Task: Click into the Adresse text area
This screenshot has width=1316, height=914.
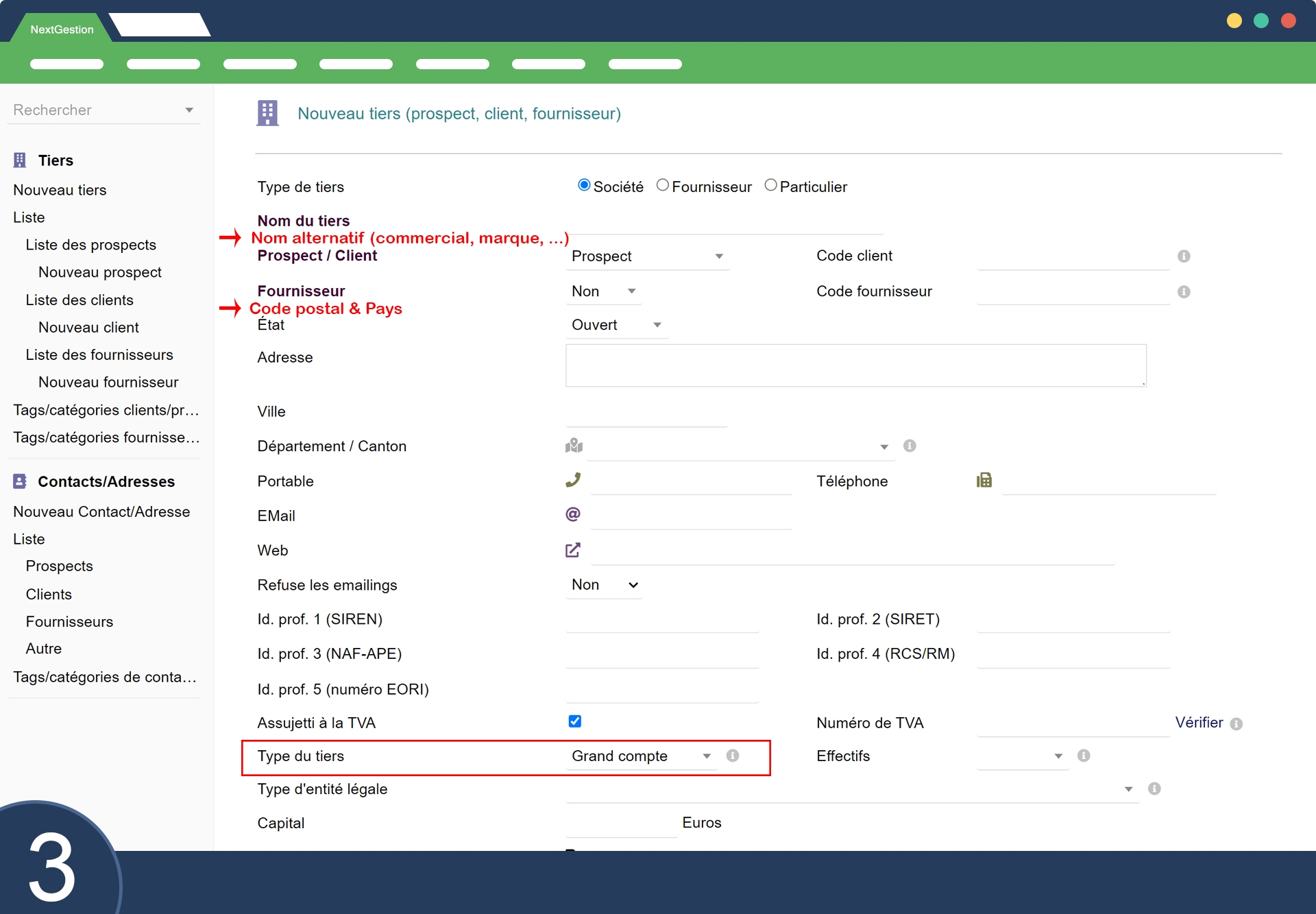Action: [855, 365]
